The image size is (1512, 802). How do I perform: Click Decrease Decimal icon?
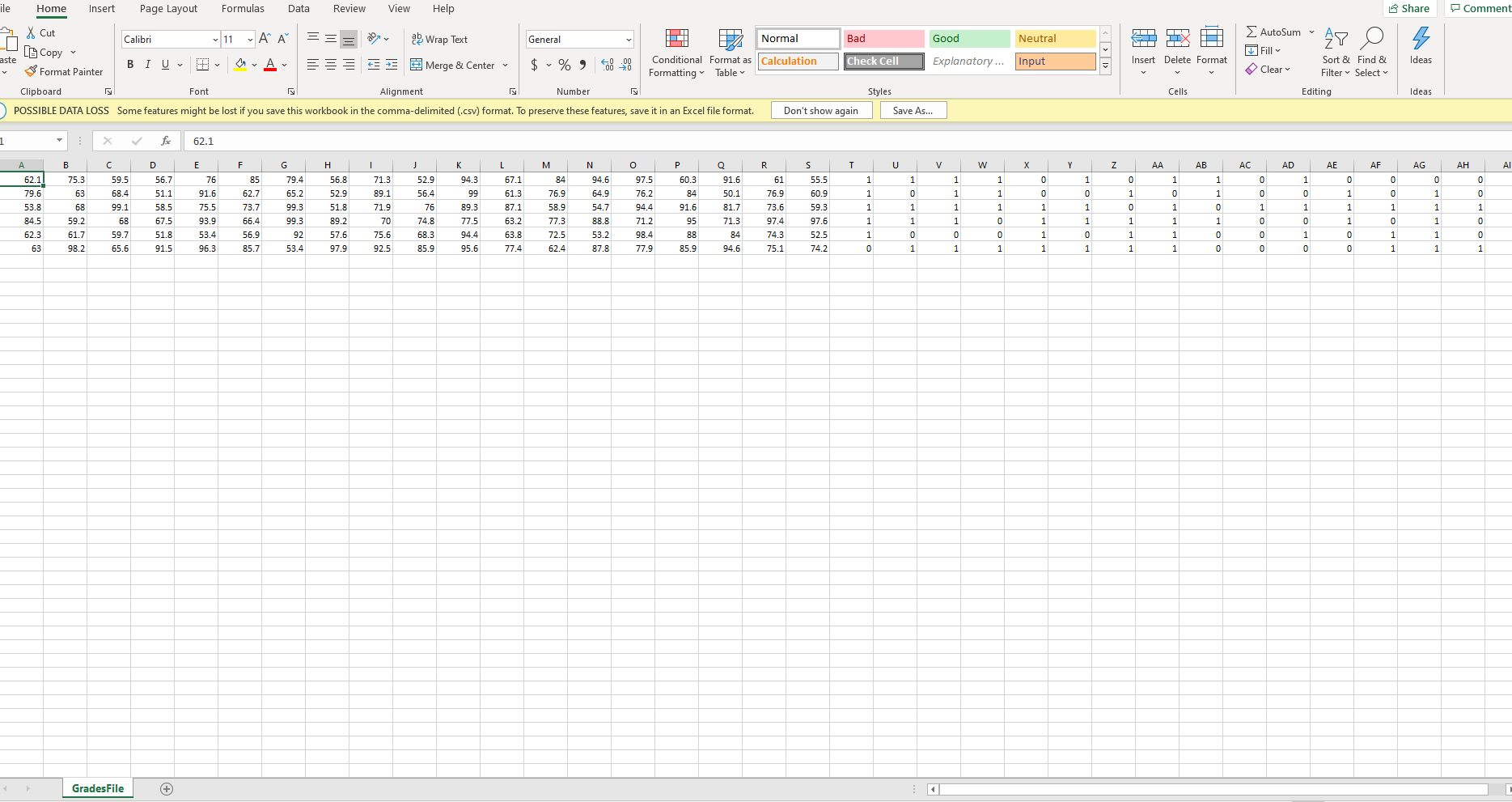(625, 65)
